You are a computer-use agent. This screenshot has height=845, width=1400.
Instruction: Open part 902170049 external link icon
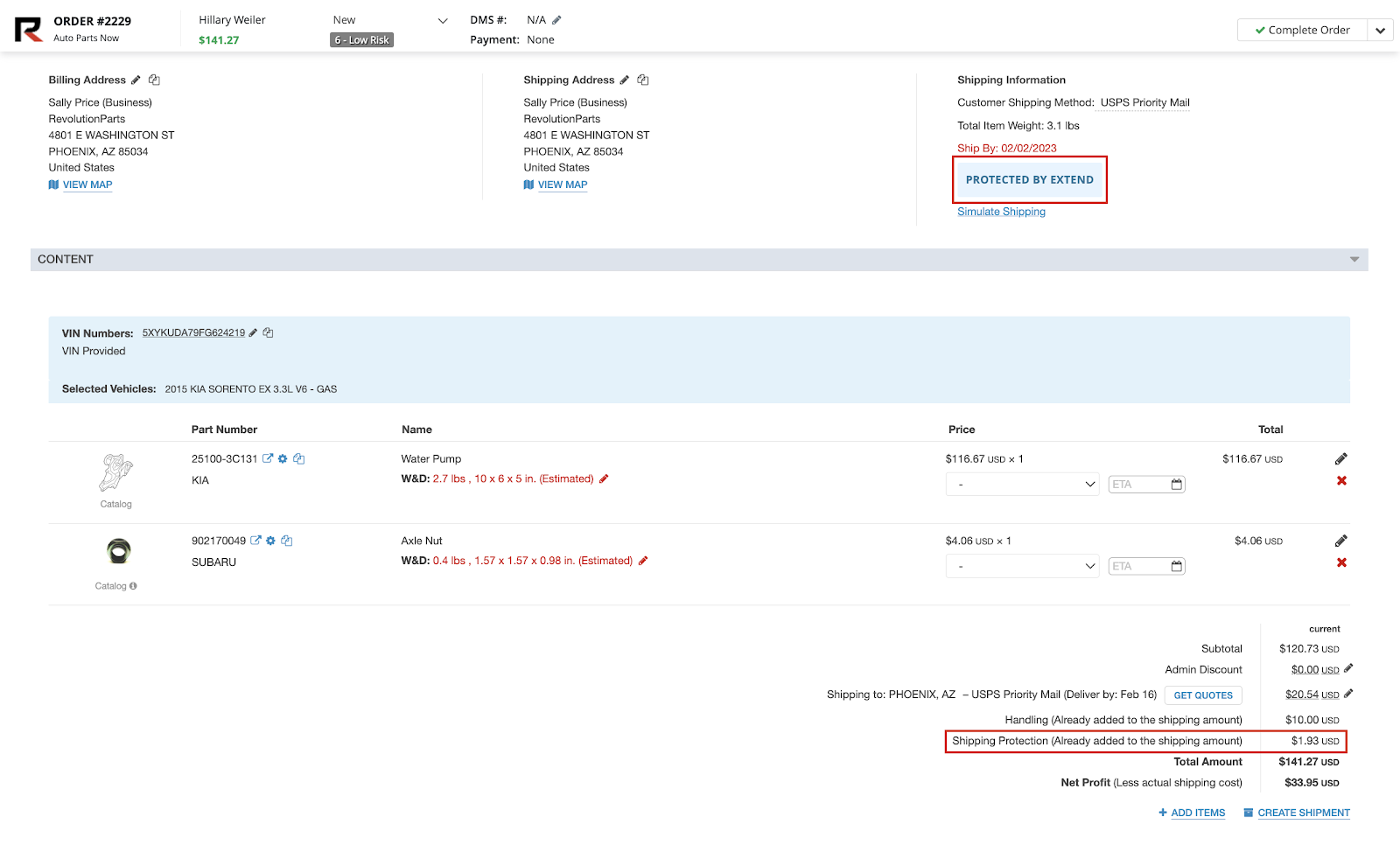point(255,541)
